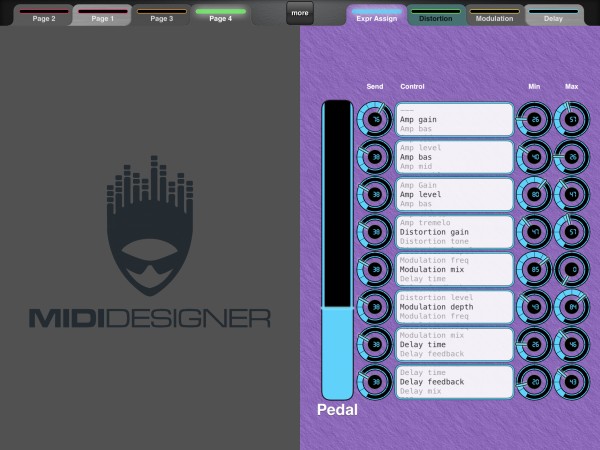Viewport: 600px width, 450px height.
Task: Switch to the Distortion tab
Action: coord(435,15)
